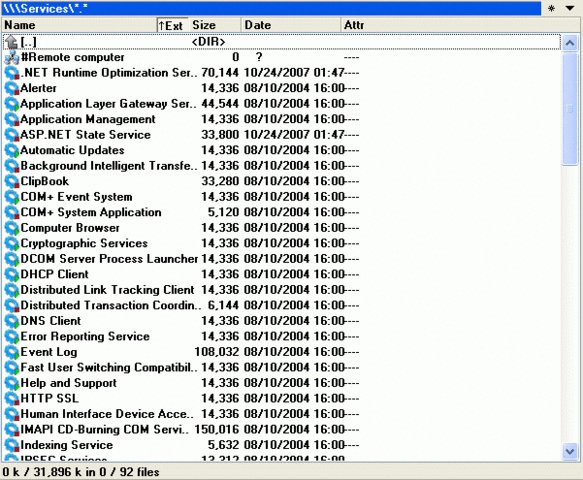Click the Distributed Transaction Coordinator icon
583x480 pixels.
12,306
